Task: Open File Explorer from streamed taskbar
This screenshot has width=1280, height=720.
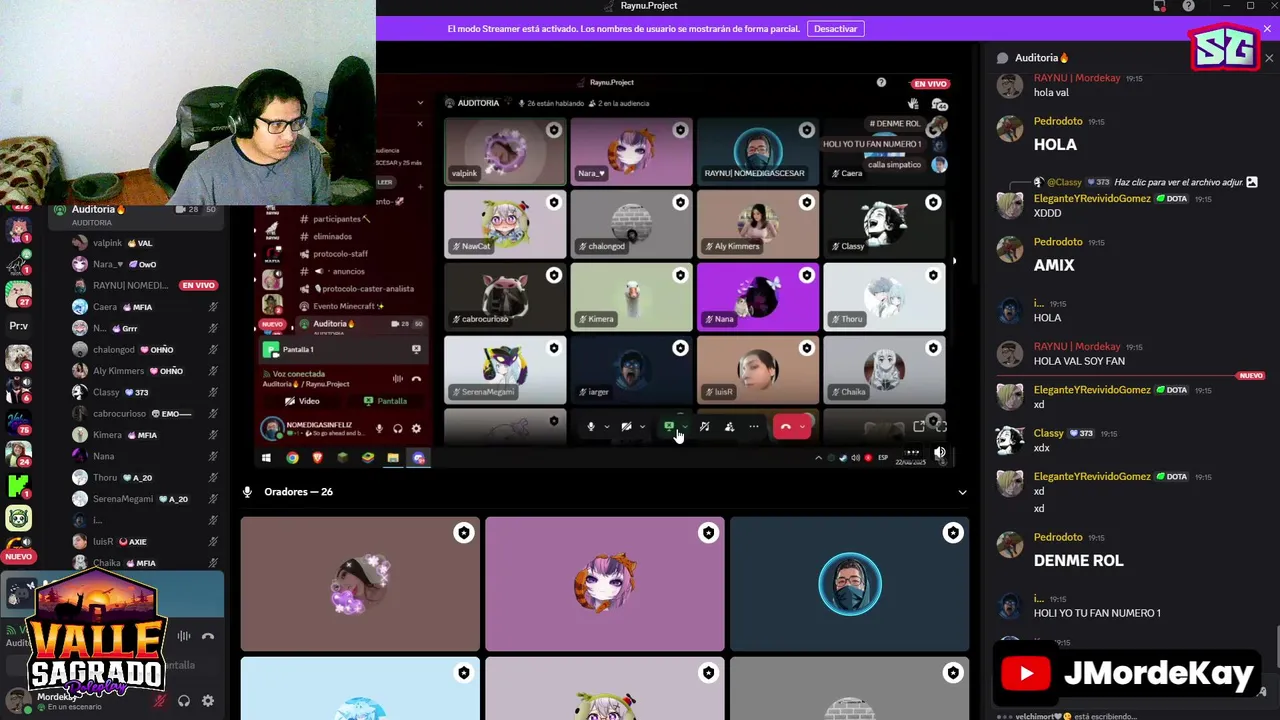Action: pyautogui.click(x=393, y=458)
